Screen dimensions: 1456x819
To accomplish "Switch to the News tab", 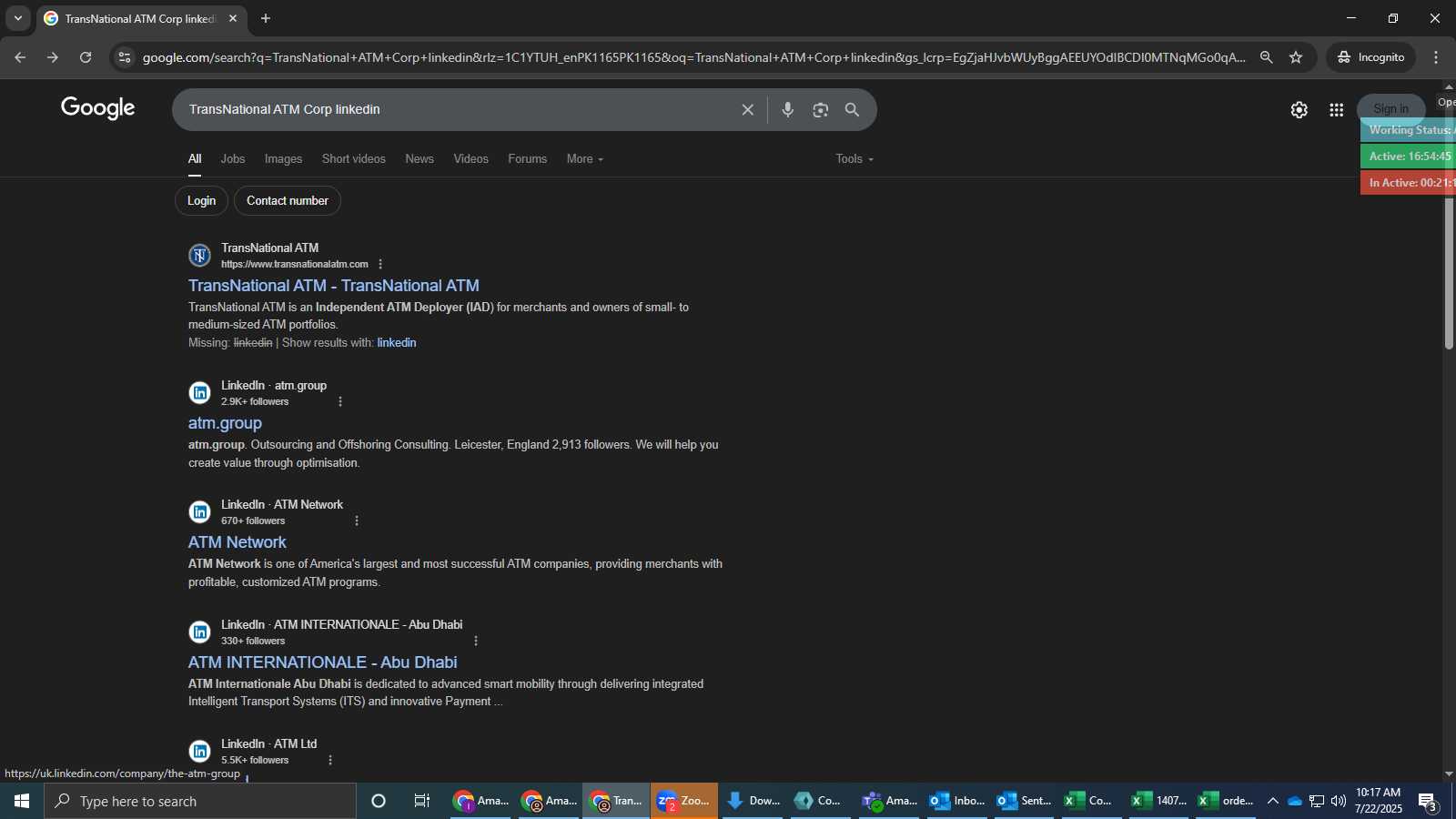I will (x=420, y=158).
